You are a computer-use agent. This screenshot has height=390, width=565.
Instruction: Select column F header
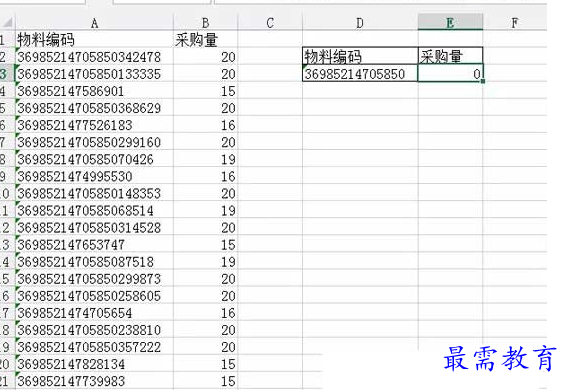pyautogui.click(x=515, y=23)
